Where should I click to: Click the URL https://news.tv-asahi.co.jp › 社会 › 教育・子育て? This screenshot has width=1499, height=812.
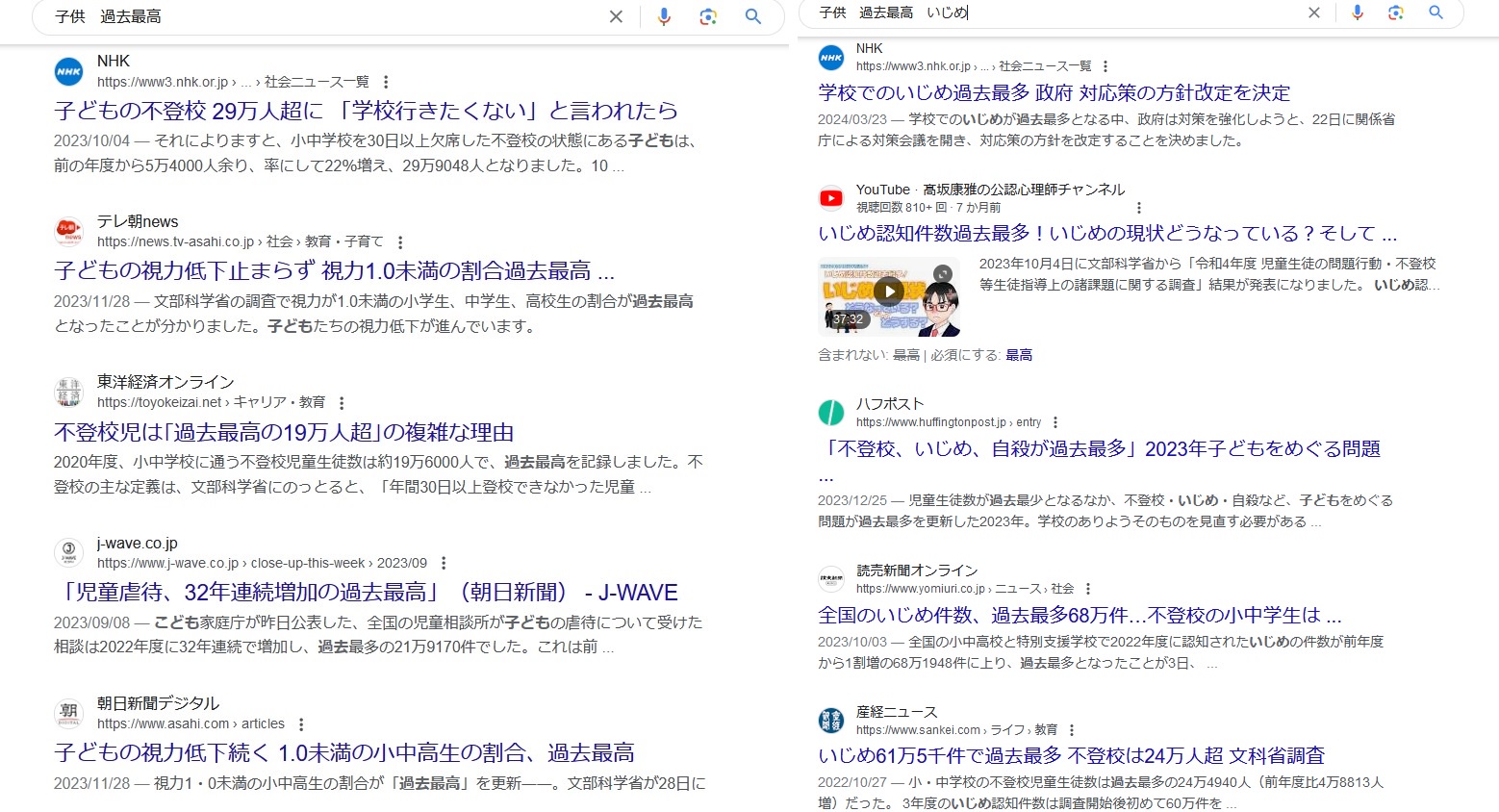click(x=241, y=242)
